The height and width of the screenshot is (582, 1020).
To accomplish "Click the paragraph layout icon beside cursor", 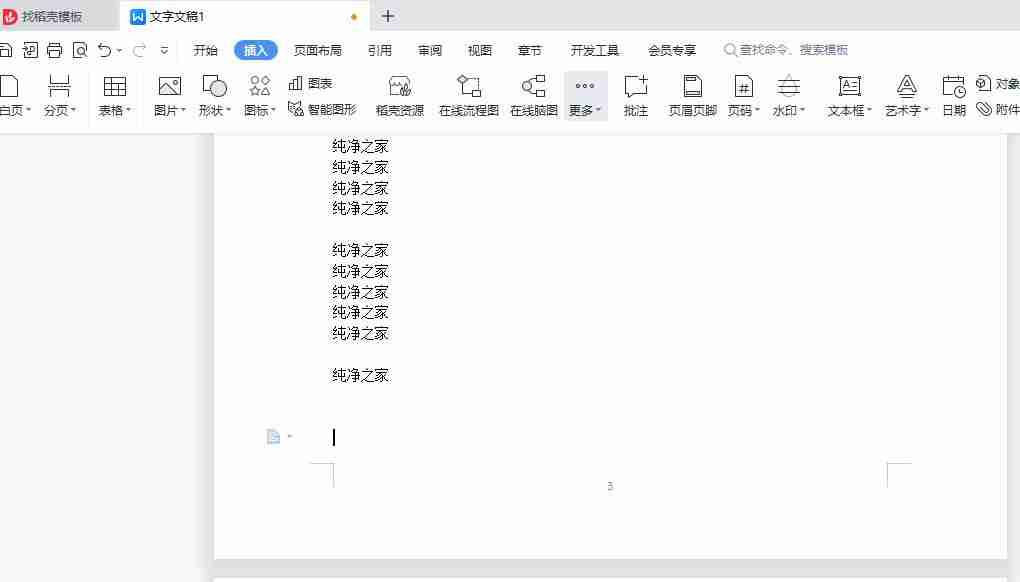I will point(273,436).
